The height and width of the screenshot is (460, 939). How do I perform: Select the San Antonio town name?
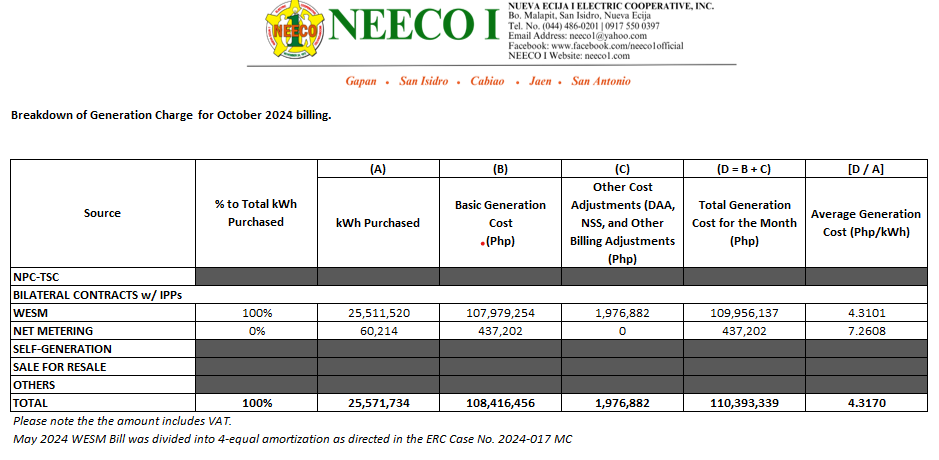(x=600, y=80)
